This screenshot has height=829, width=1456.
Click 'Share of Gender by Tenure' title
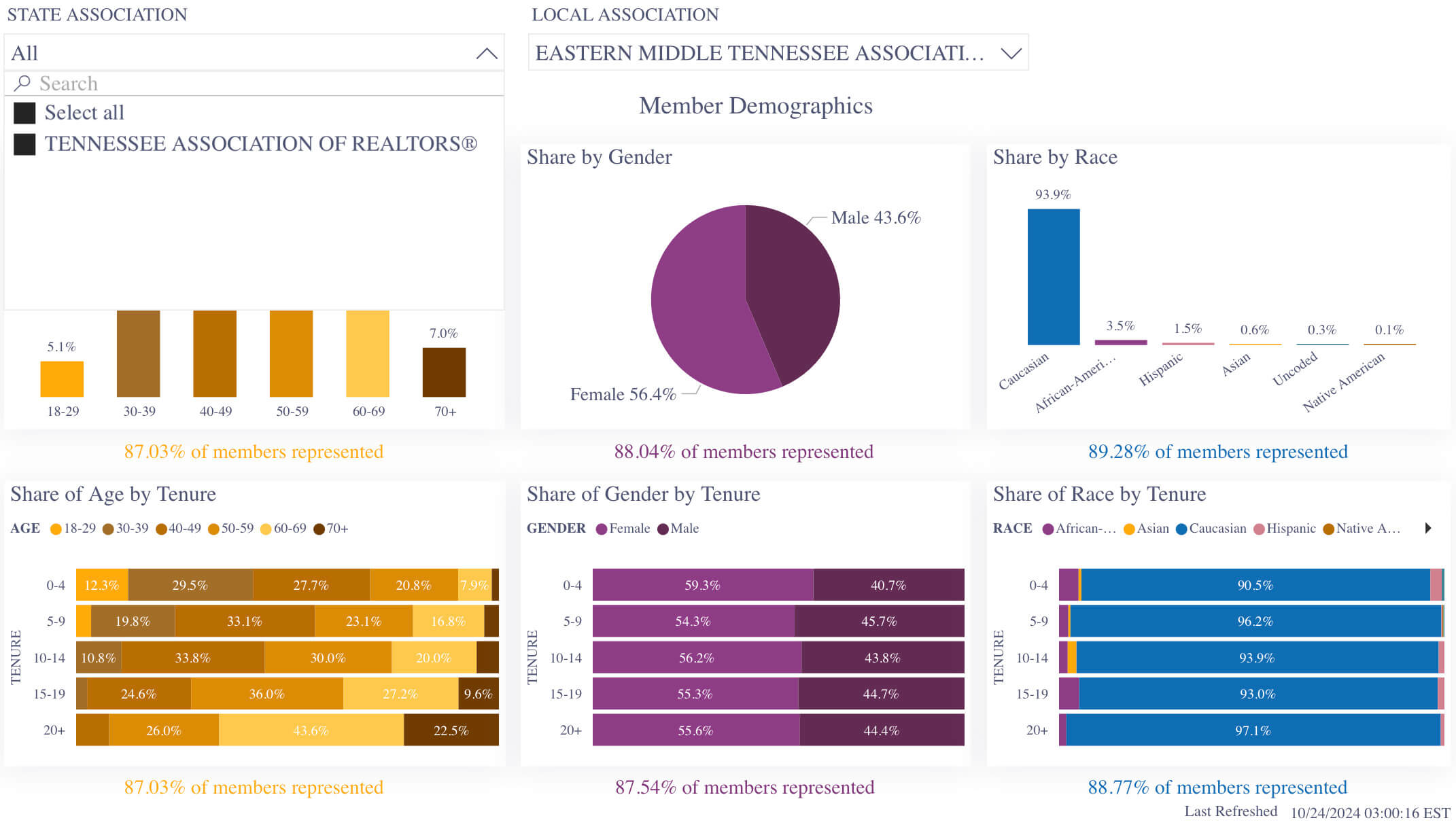coord(643,494)
